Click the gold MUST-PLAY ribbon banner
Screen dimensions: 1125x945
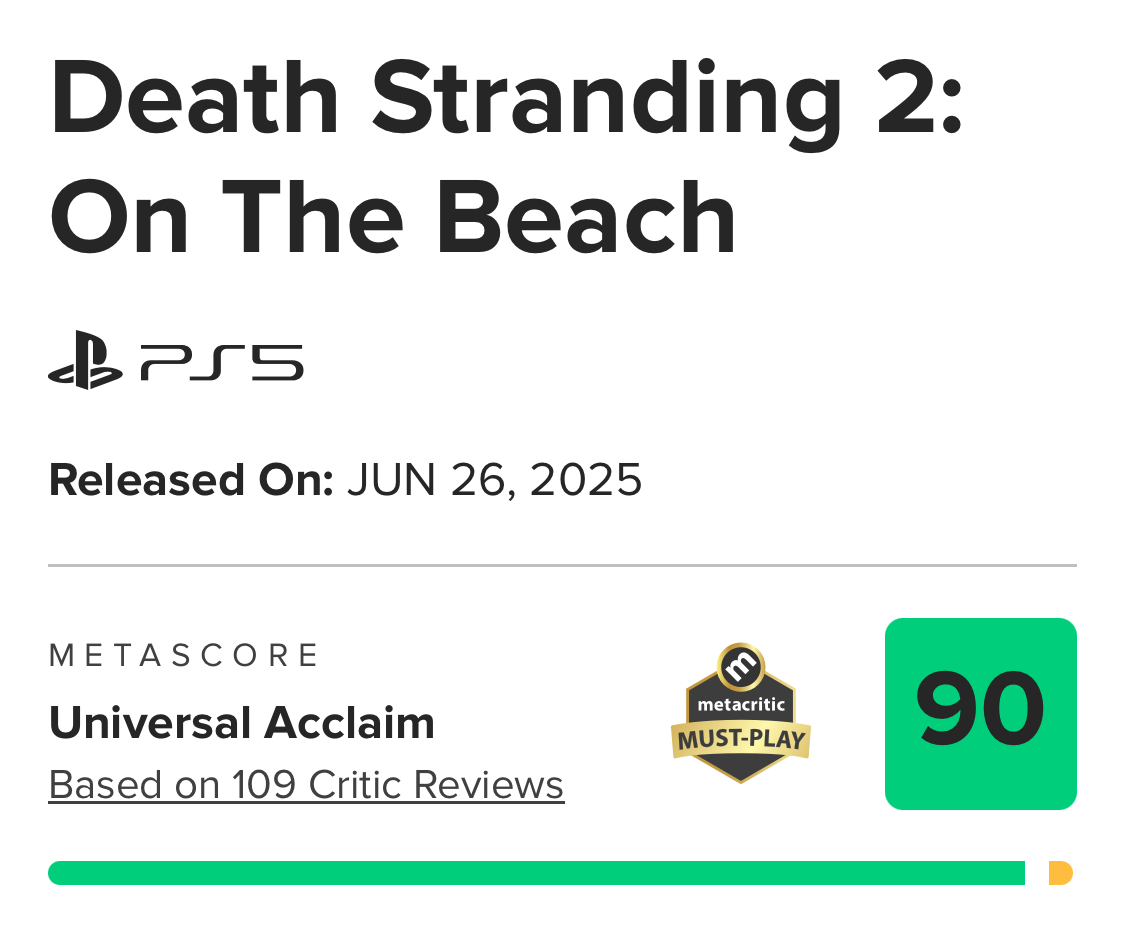741,740
